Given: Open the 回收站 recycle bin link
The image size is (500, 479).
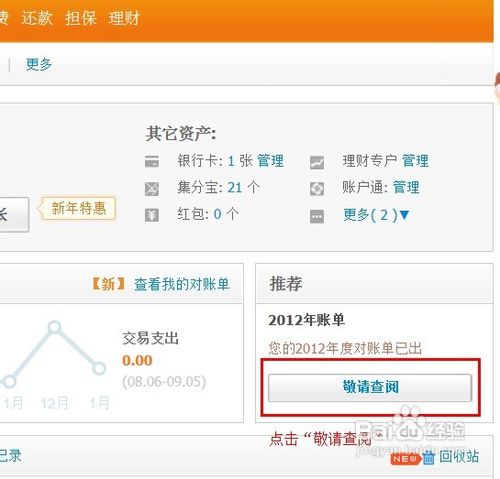Looking at the screenshot, I should pos(459,456).
